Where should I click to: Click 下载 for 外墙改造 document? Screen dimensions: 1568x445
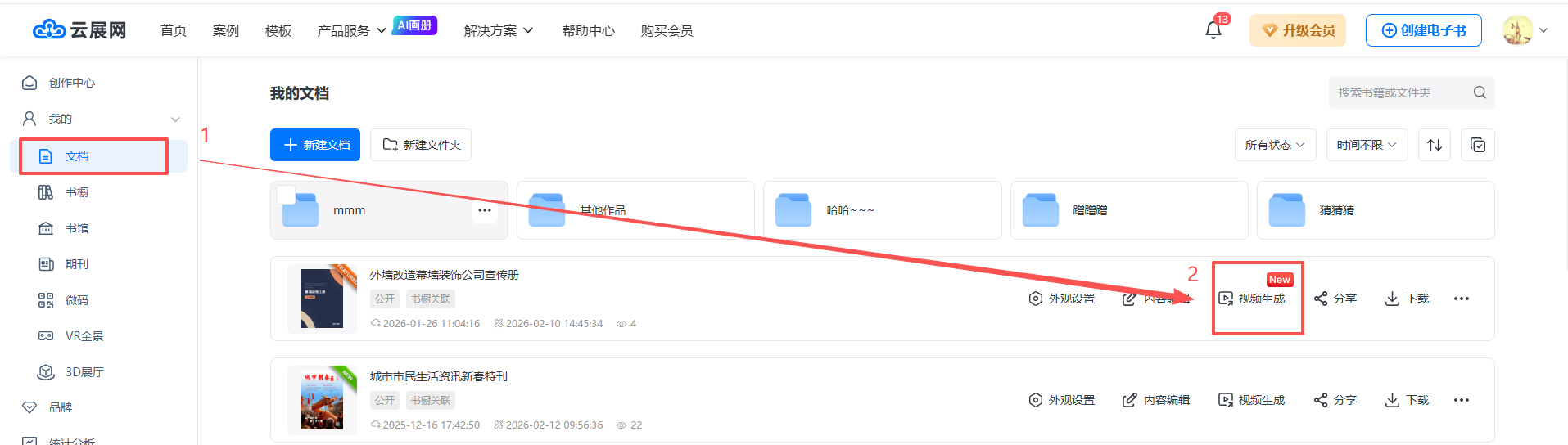pos(1407,299)
